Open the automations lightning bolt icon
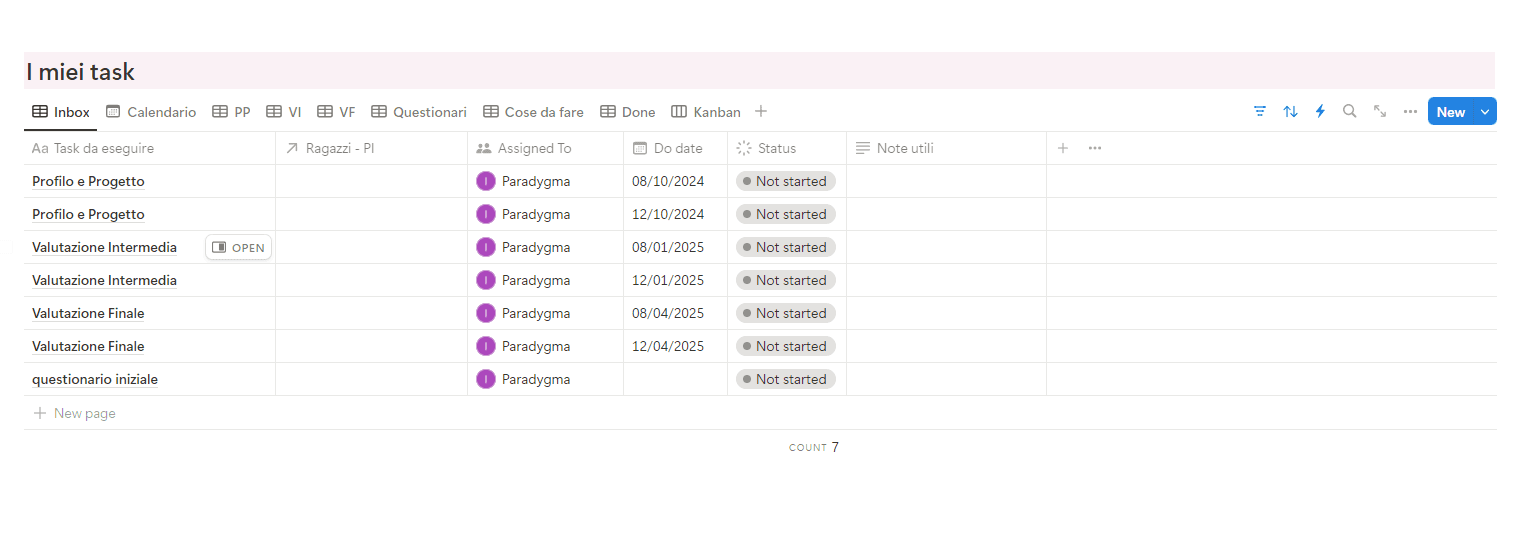Screen dimensions: 1519x554 pyautogui.click(x=1320, y=111)
